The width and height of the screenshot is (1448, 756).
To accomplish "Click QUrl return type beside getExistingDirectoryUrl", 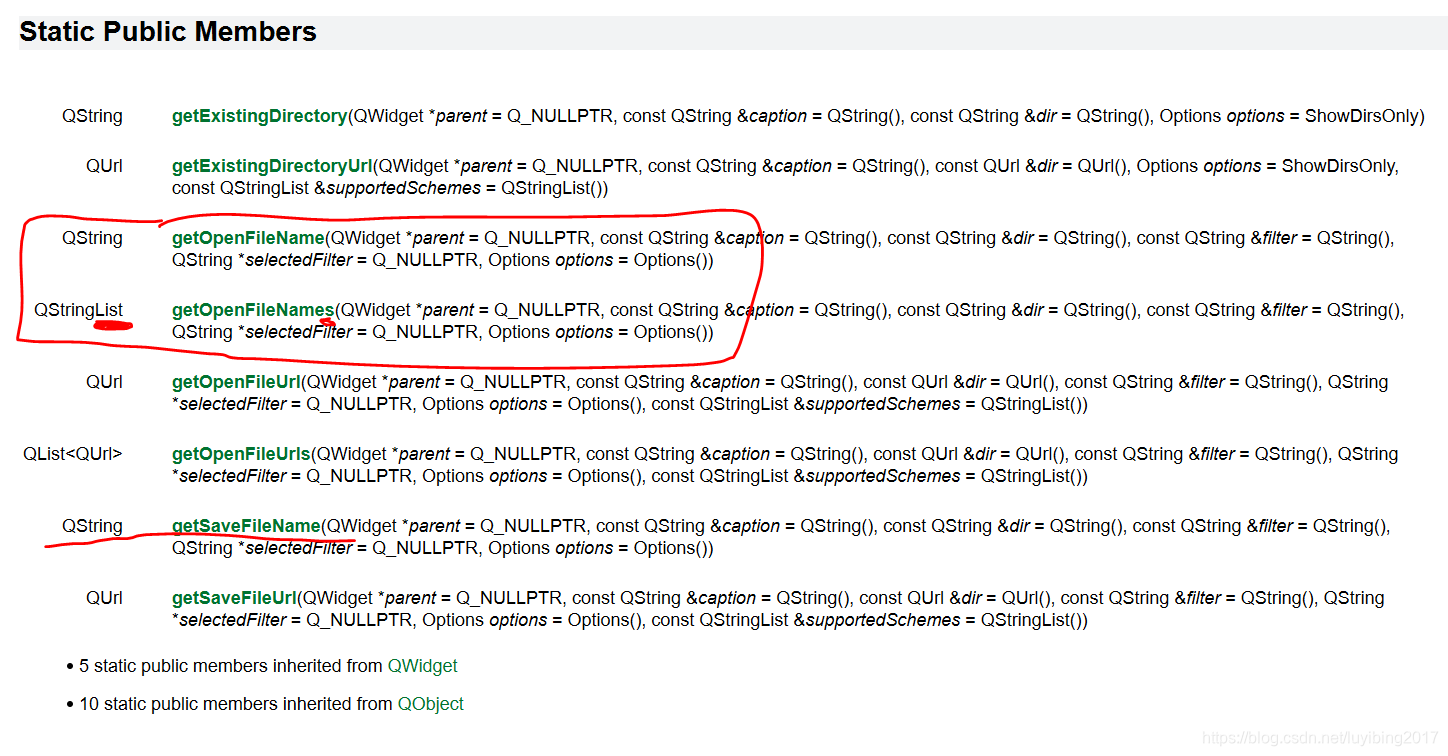I will coord(104,166).
